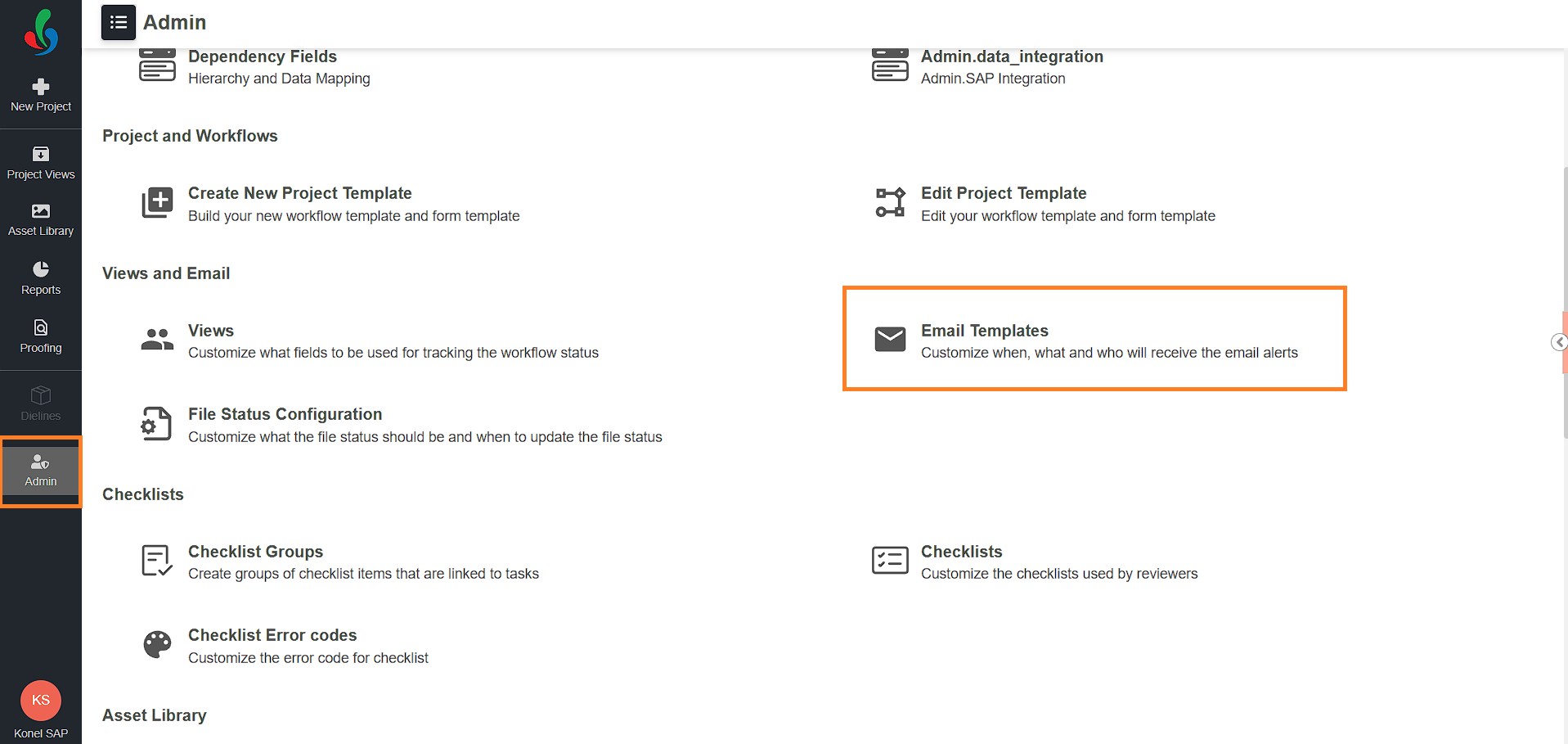Expand the right side panel arrow
Viewport: 1568px width, 744px height.
pos(1559,342)
